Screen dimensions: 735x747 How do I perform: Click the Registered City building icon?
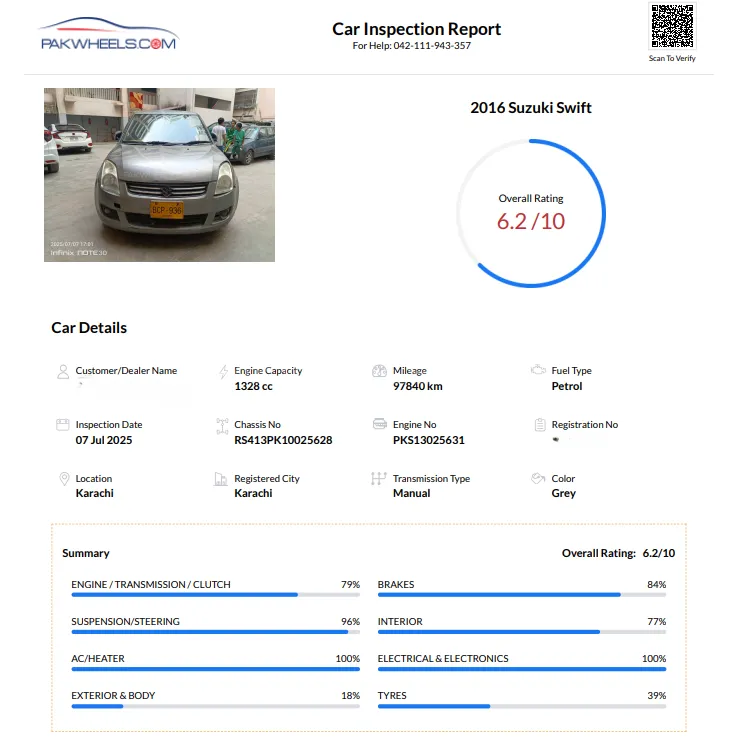221,479
